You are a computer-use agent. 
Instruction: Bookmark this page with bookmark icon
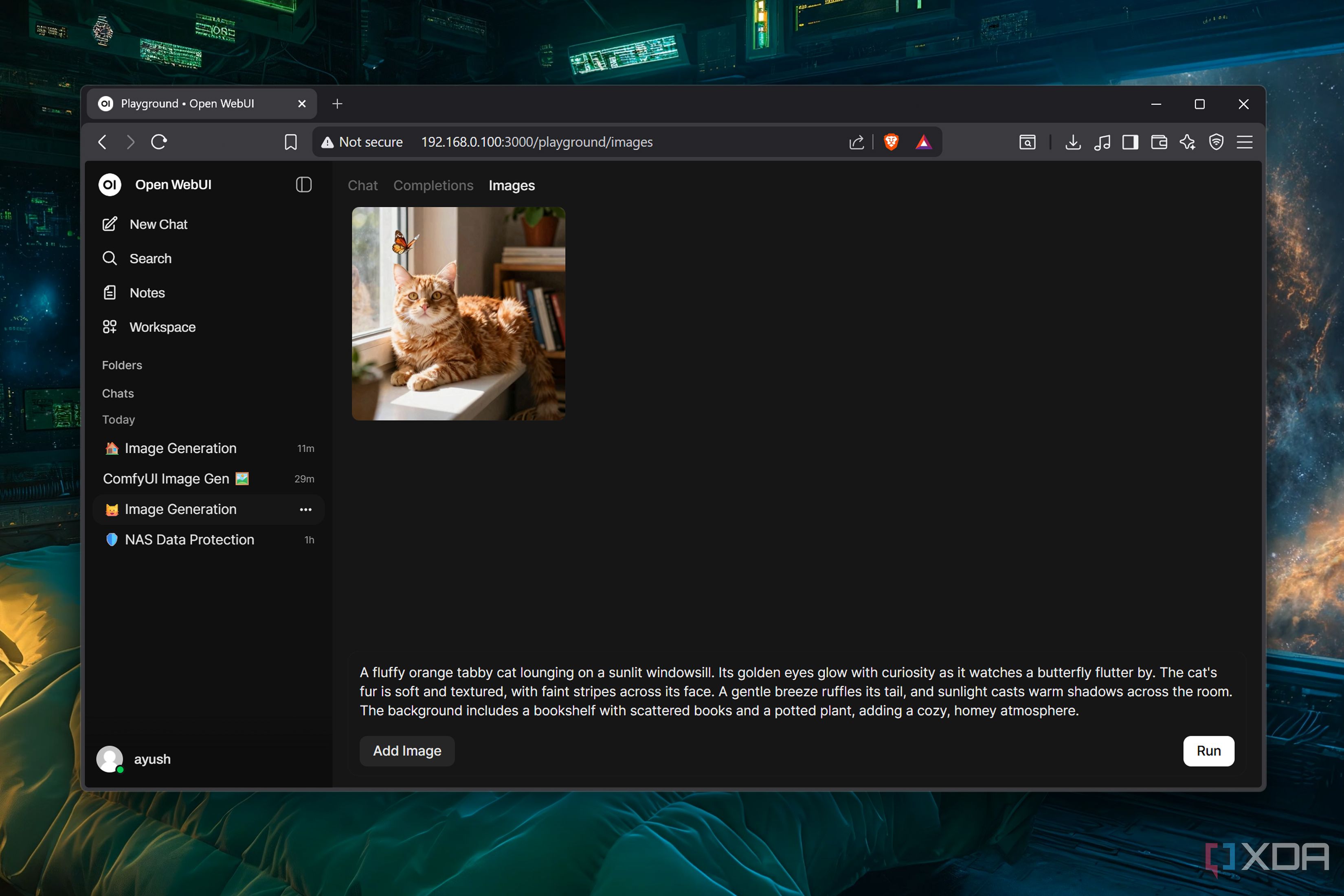[x=290, y=142]
